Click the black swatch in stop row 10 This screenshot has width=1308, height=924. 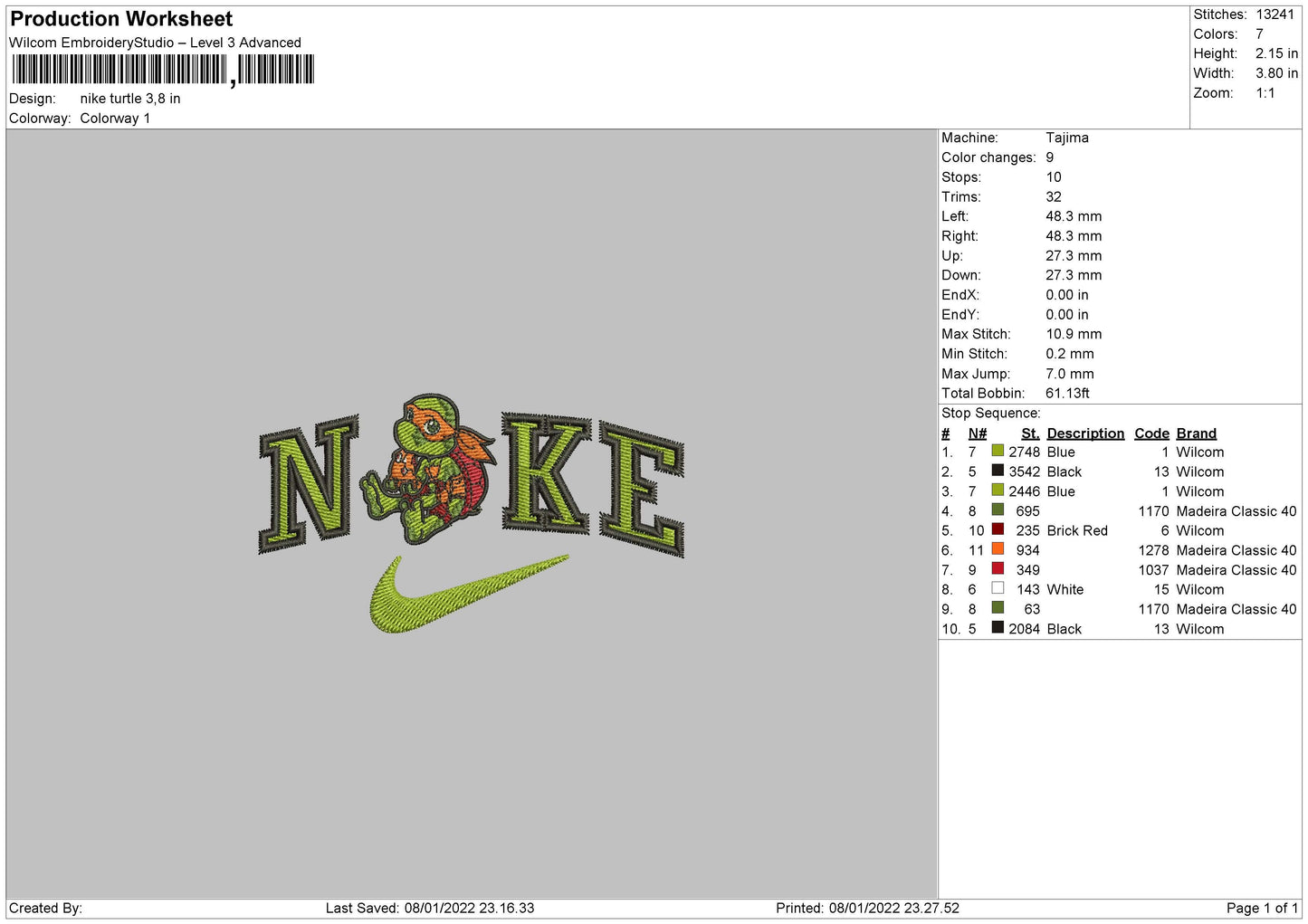click(998, 627)
